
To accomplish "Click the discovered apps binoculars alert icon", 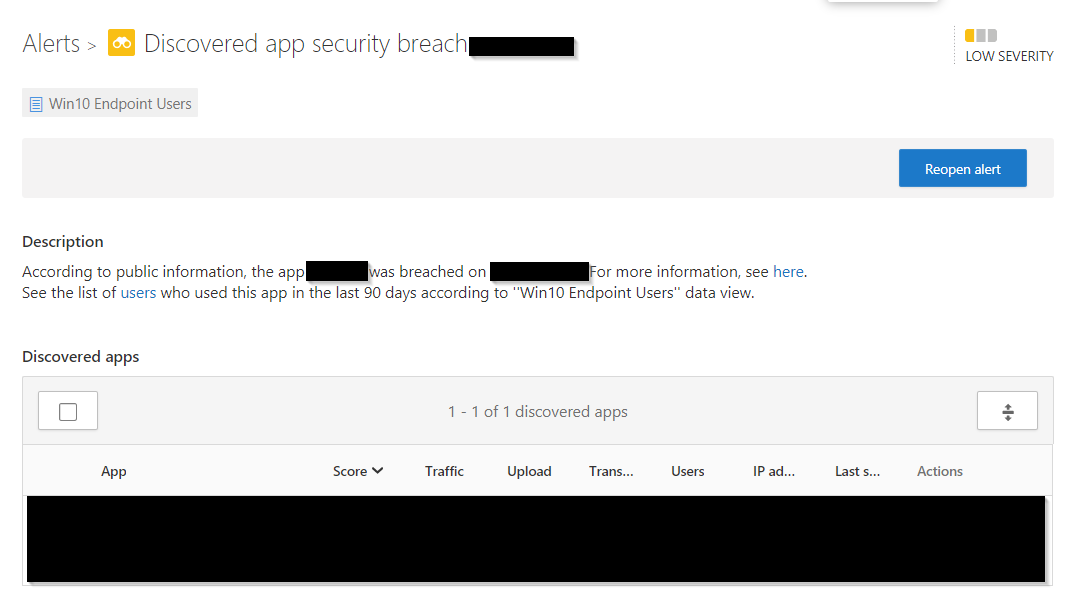I will [x=120, y=43].
